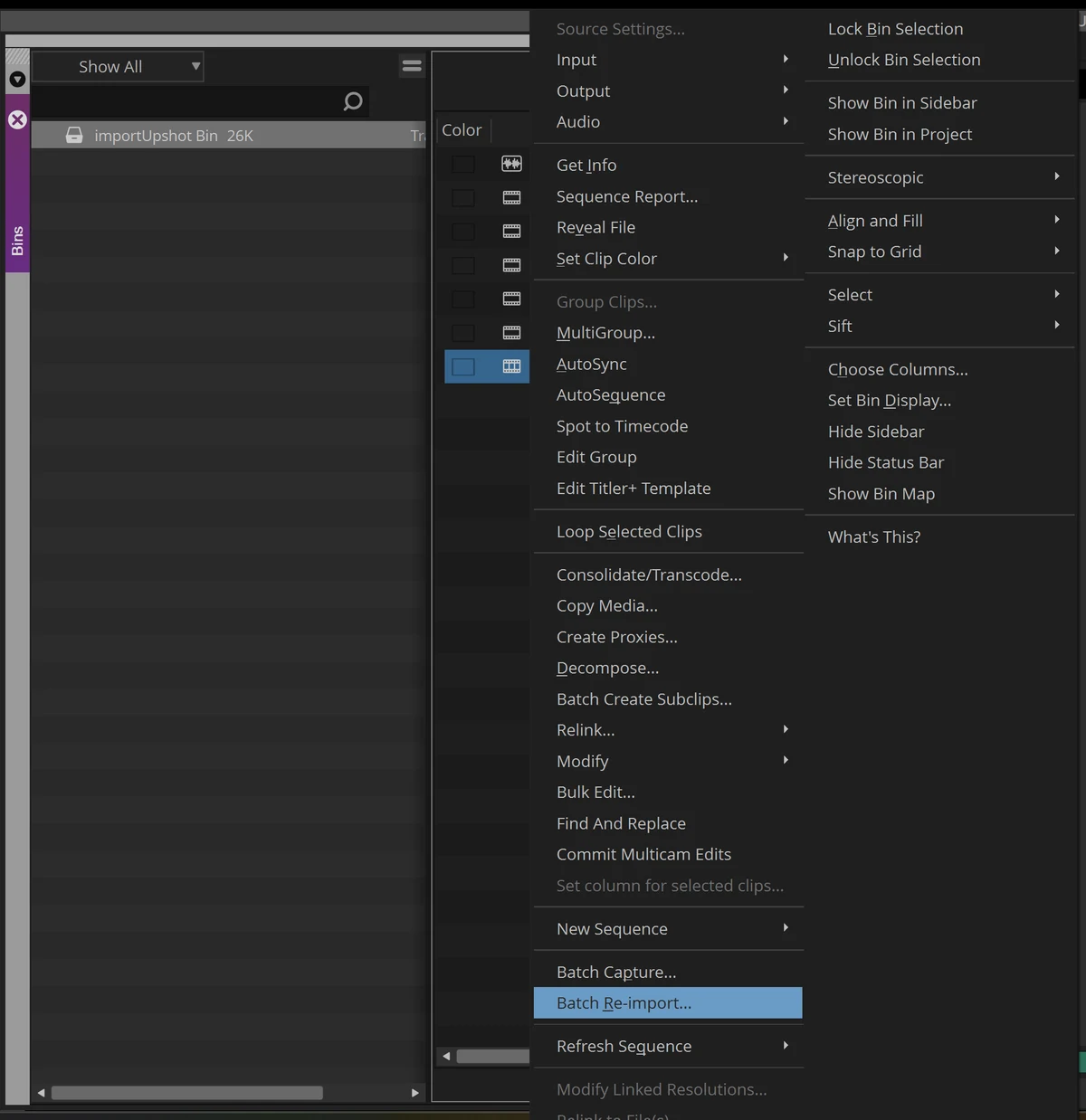
Task: Click the Color column header
Action: point(462,130)
